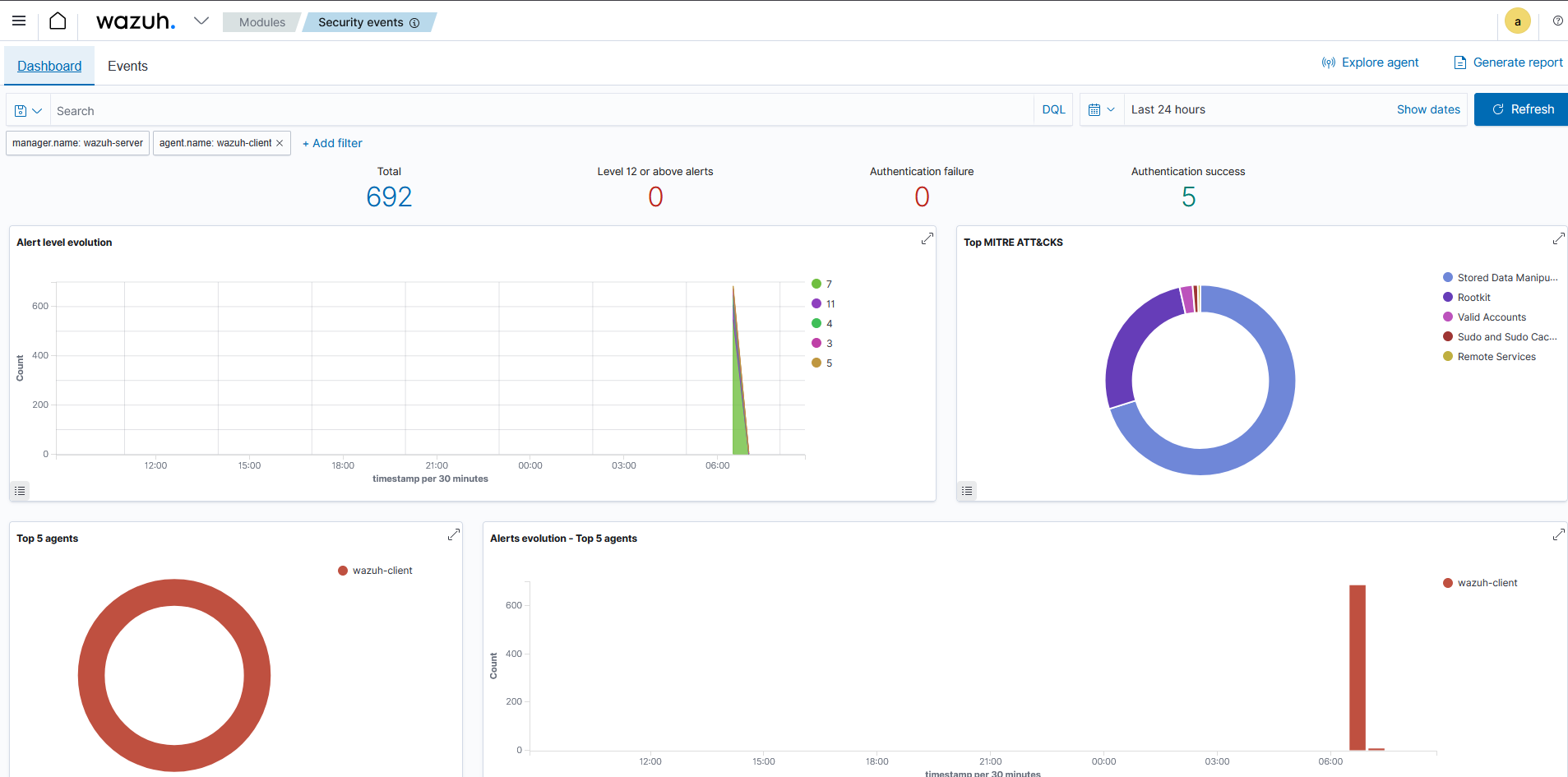
Task: Open the hamburger navigation menu
Action: click(x=19, y=21)
